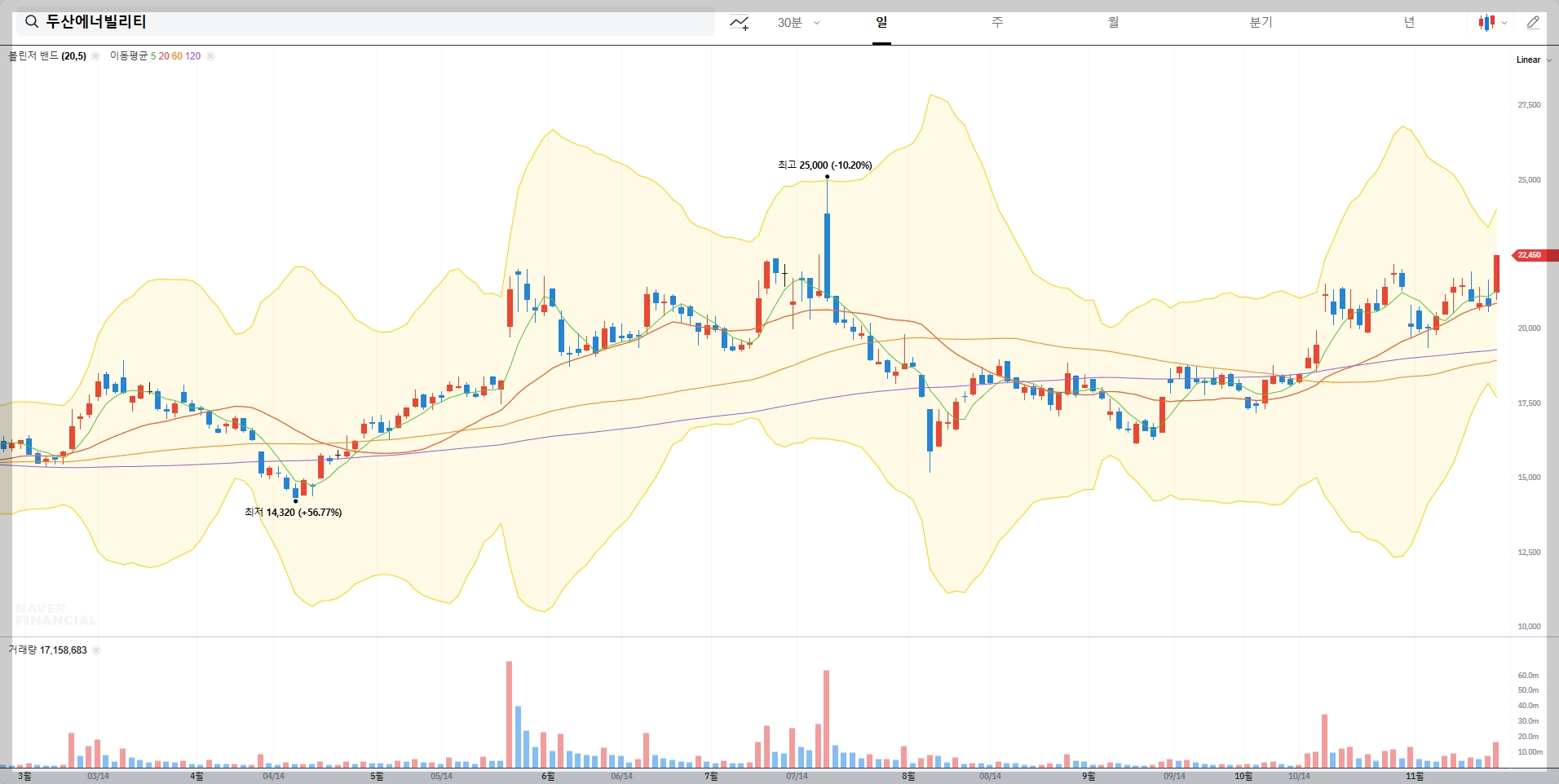Click the 12,500 price axis label
Image resolution: width=1559 pixels, height=784 pixels.
click(1529, 553)
